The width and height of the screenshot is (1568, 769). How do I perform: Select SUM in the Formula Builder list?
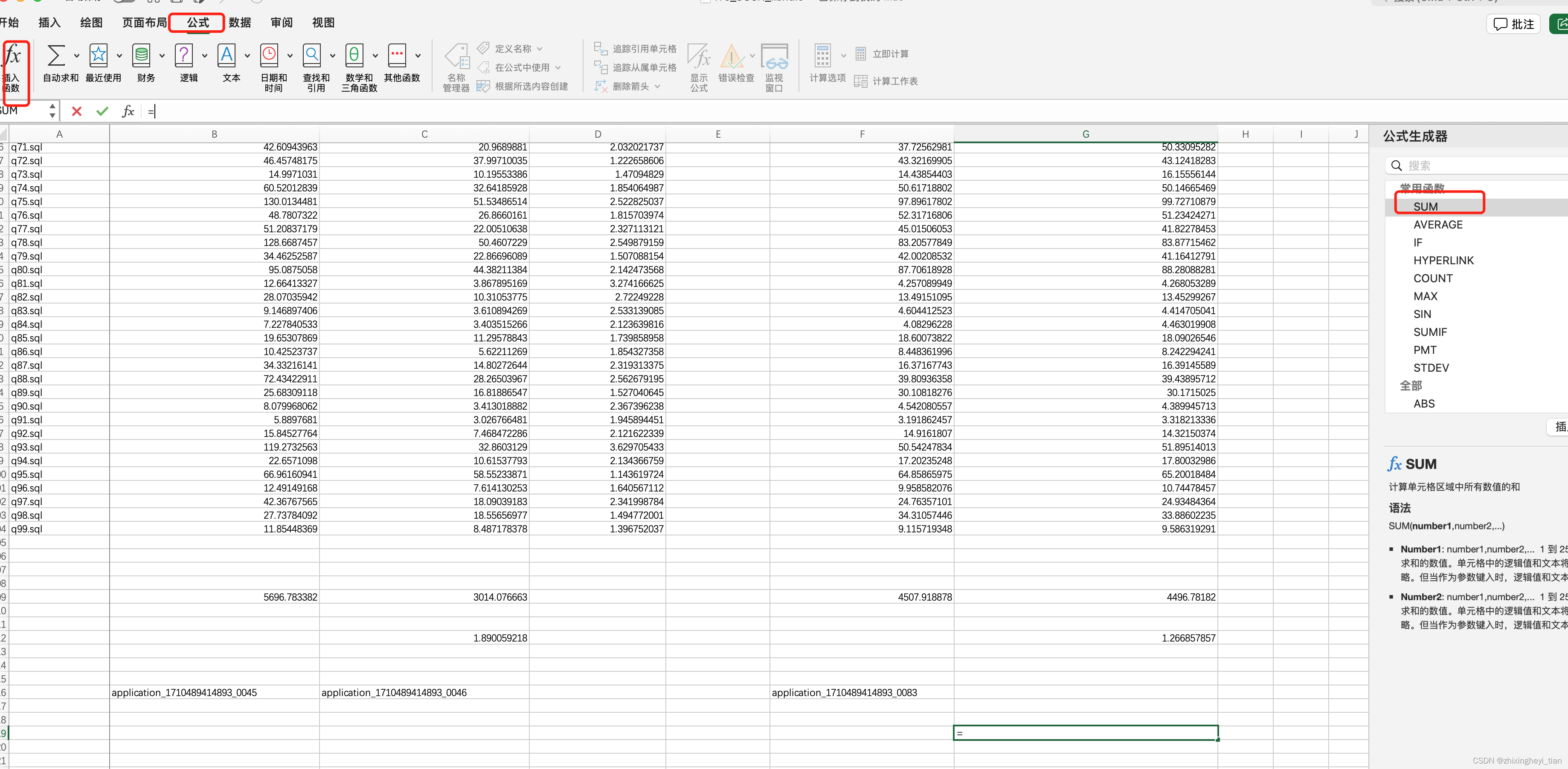point(1426,207)
